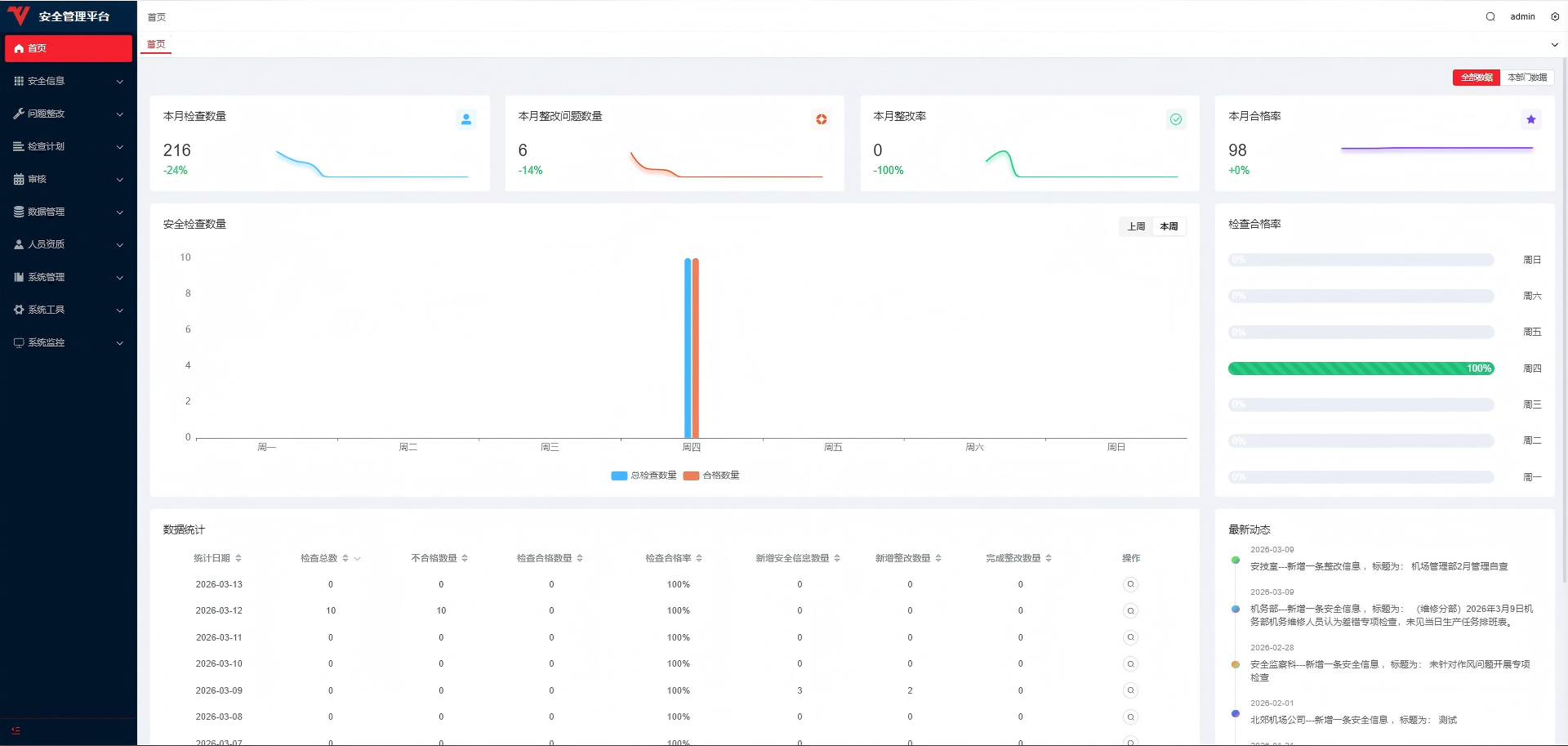Click the lifebuoy icon on 本月整改问题数量 card
The width and height of the screenshot is (1568, 746).
(x=821, y=119)
